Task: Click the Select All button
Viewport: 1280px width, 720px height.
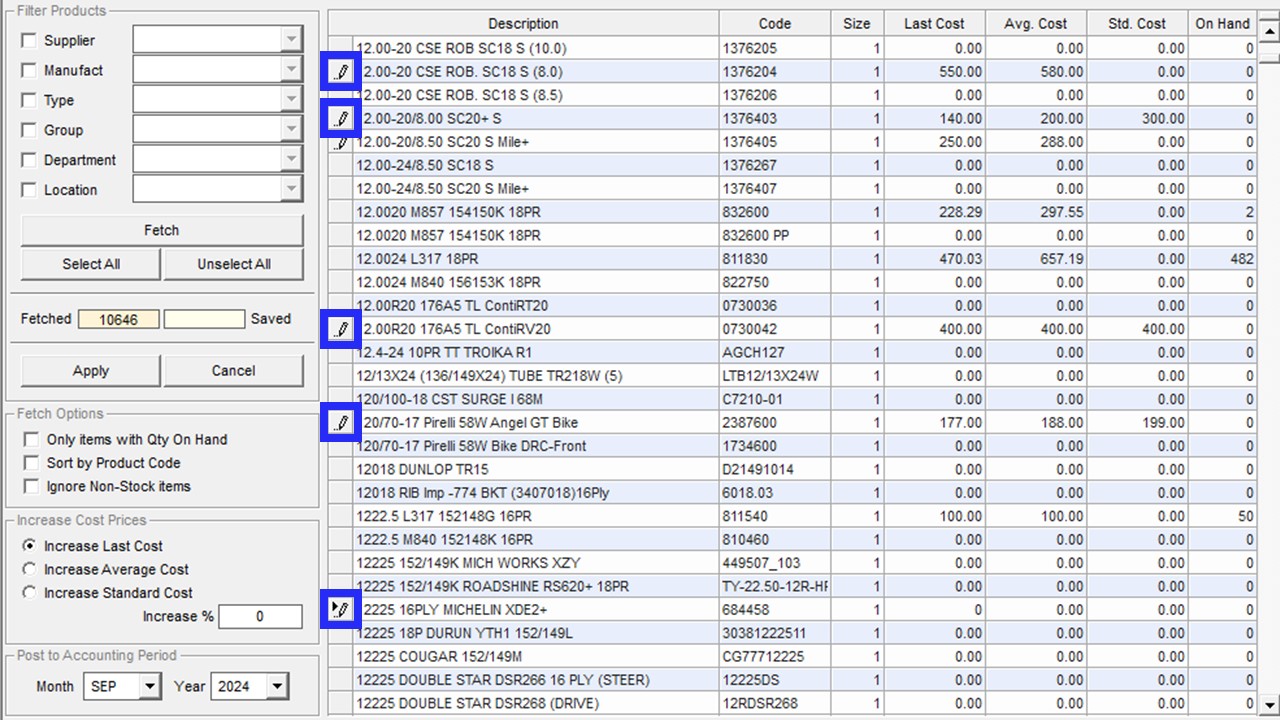Action: tap(91, 264)
